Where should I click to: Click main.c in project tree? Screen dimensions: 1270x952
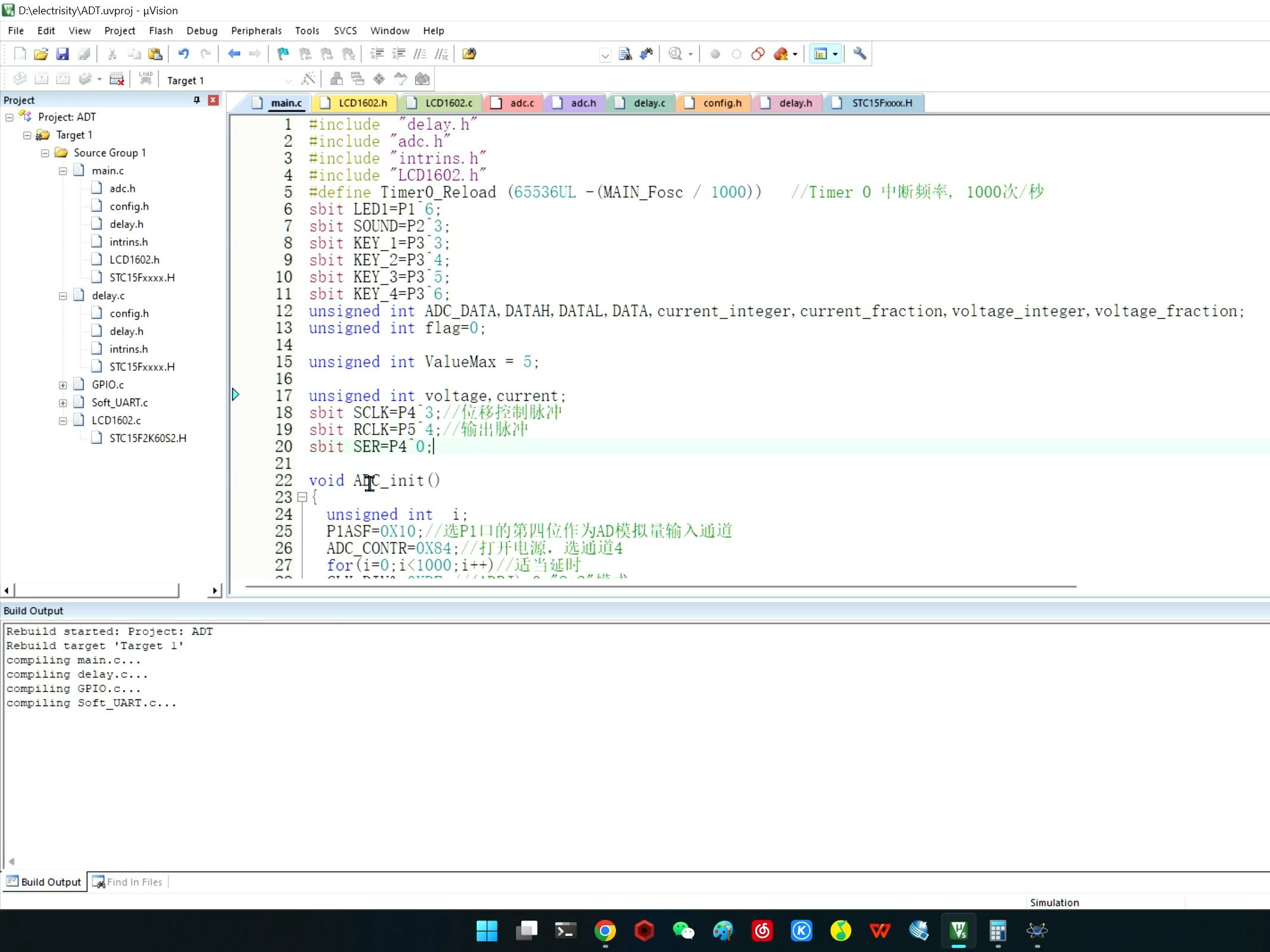coord(107,170)
